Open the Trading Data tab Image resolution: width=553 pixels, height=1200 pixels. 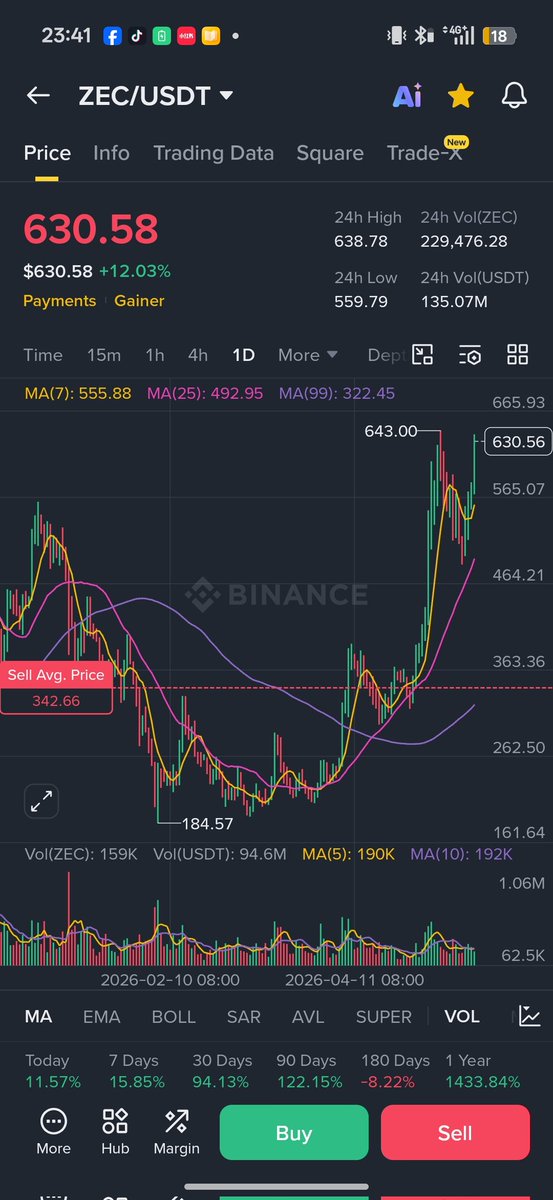(x=213, y=153)
